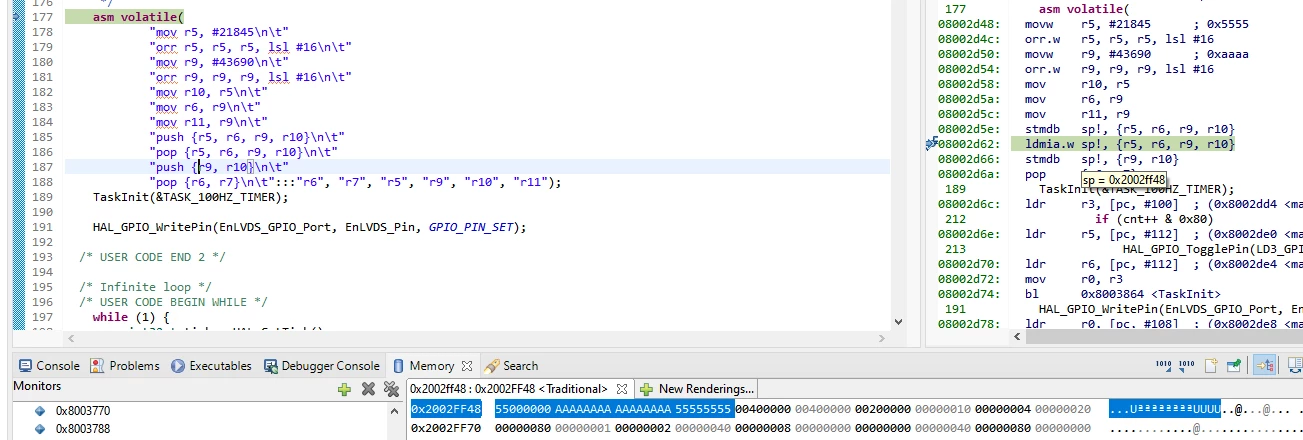Open the Problems tab
The width and height of the screenshot is (1303, 440).
pos(125,366)
